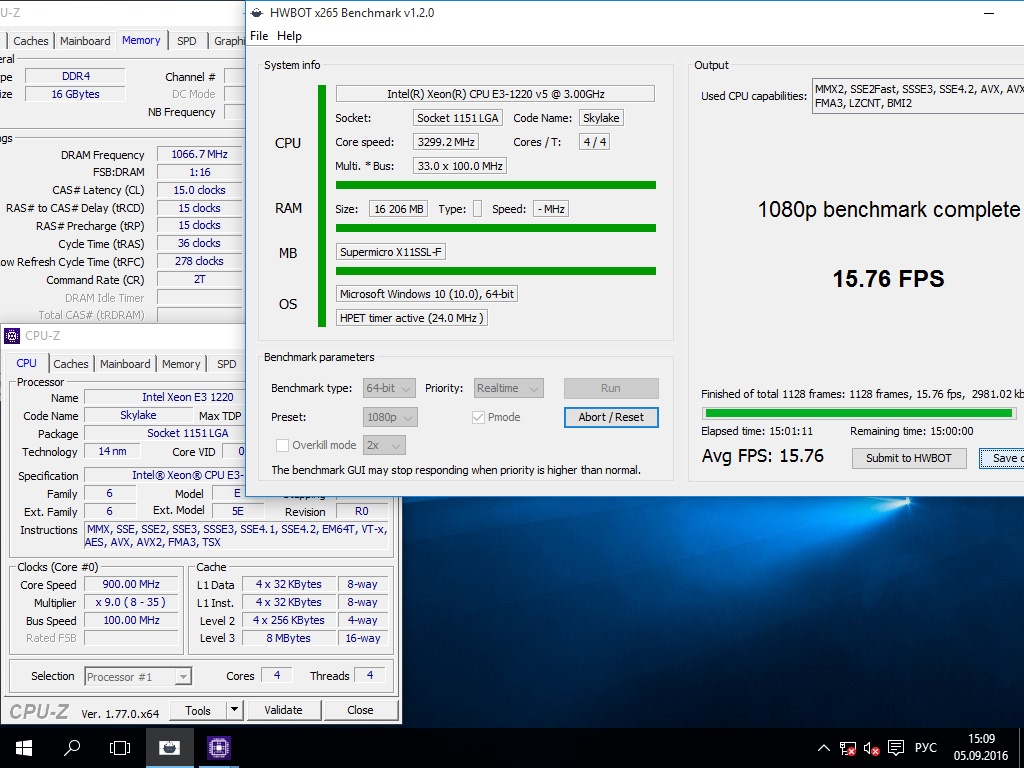Click Validate button in CPU-Z
1024x768 pixels.
point(283,710)
